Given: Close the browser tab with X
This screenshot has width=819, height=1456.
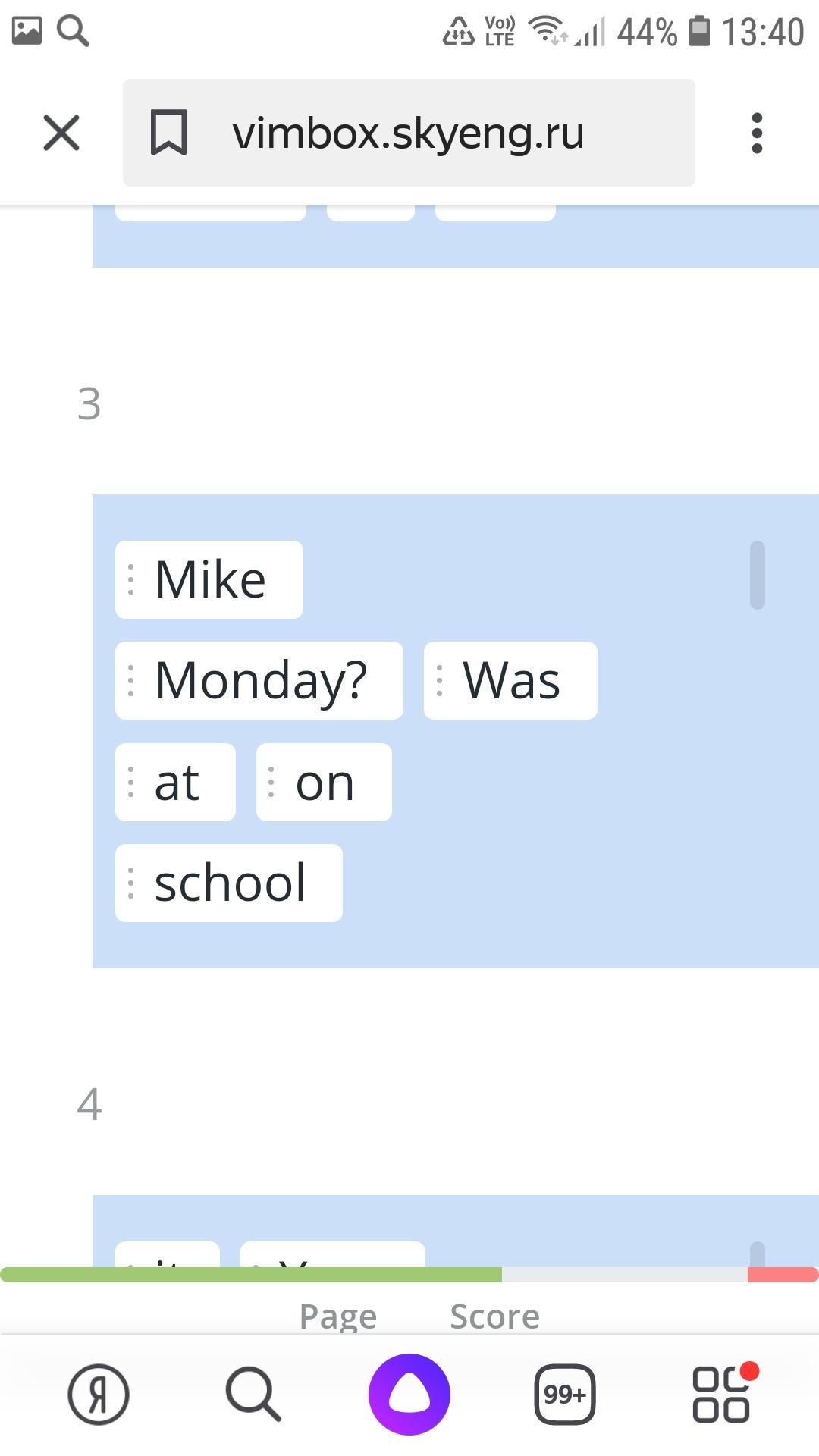Looking at the screenshot, I should coord(61,133).
